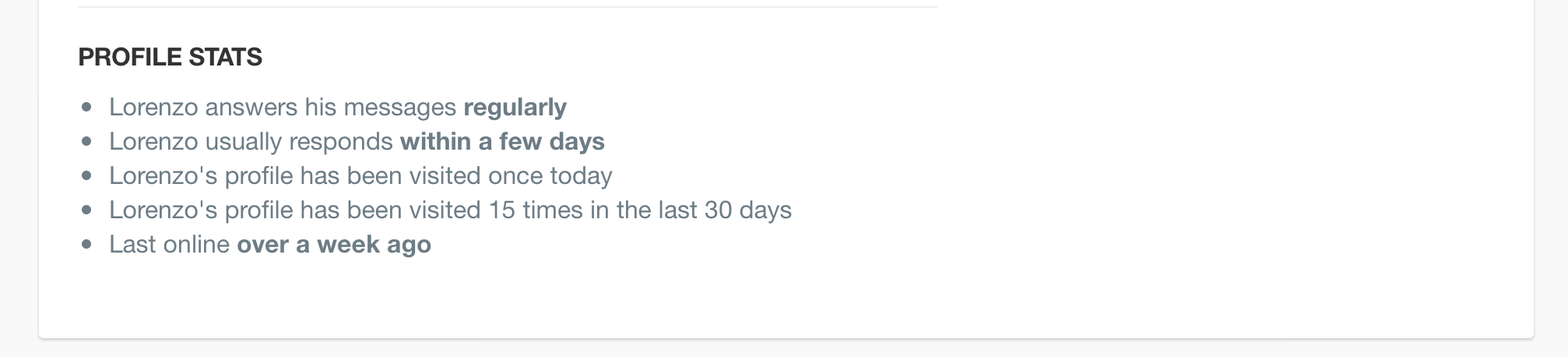Click the word 'today' in the third stat
Screen dimensions: 1568x357
point(581,176)
